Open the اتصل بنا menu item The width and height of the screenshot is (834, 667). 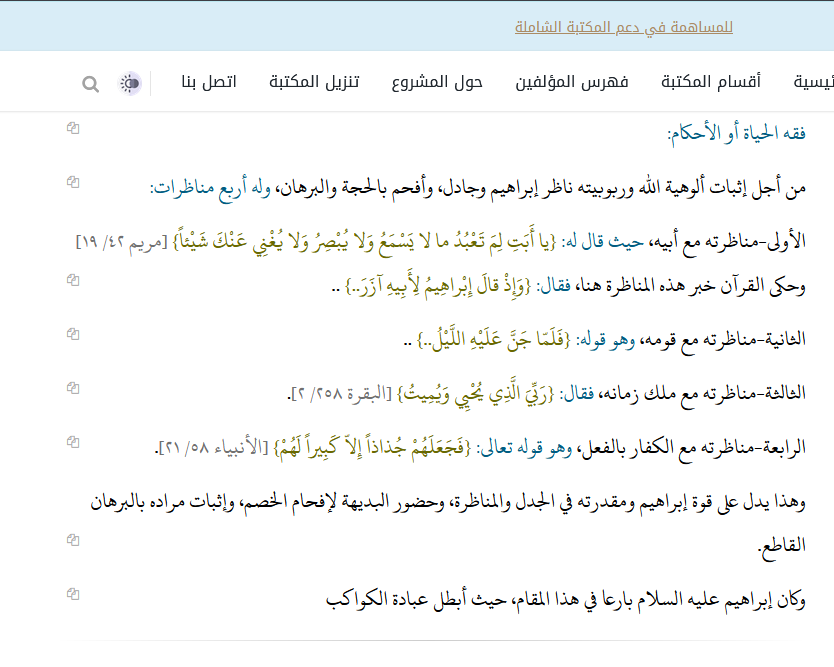pyautogui.click(x=209, y=82)
